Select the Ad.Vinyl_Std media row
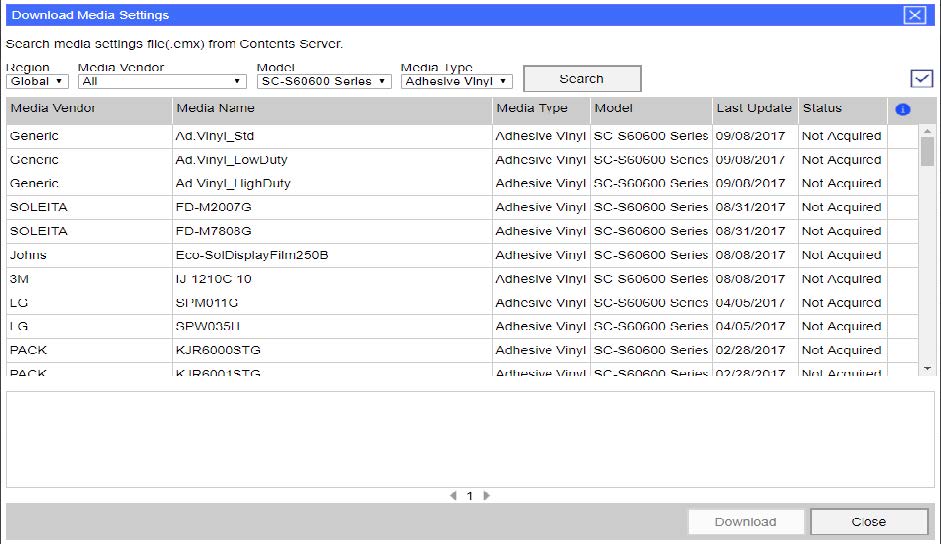The width and height of the screenshot is (941, 544). coord(330,136)
